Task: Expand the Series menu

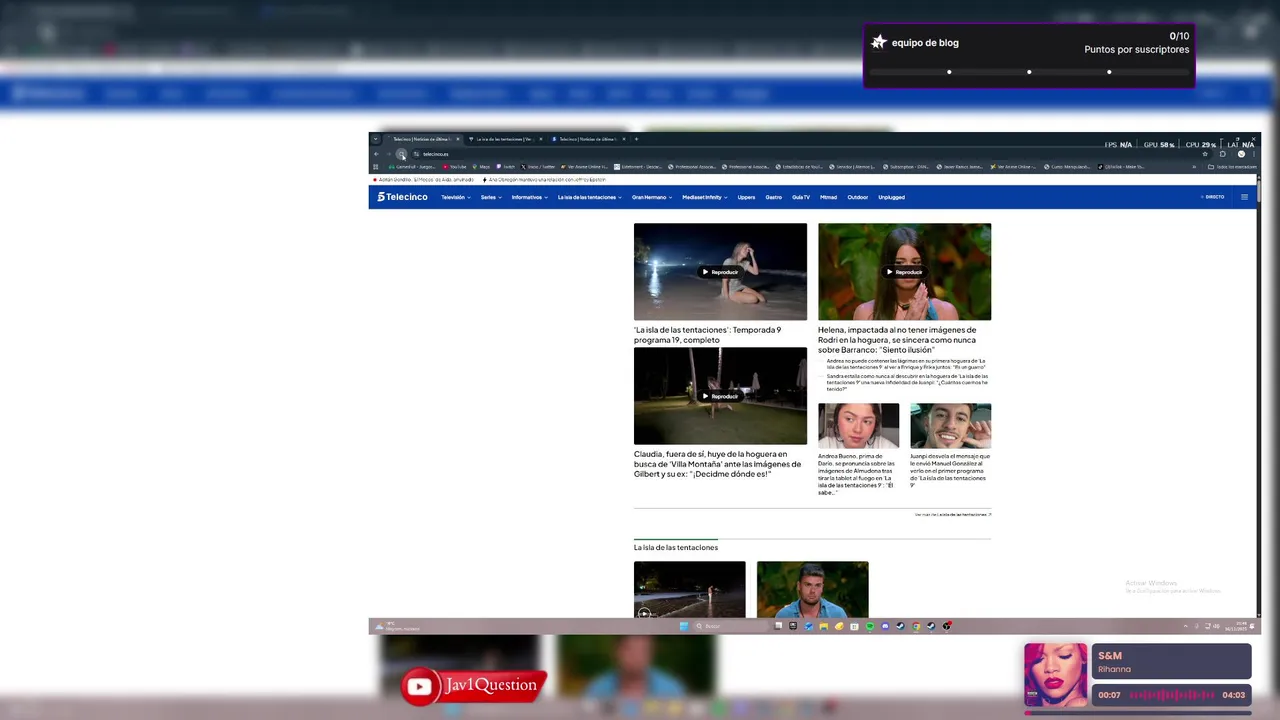Action: [491, 197]
